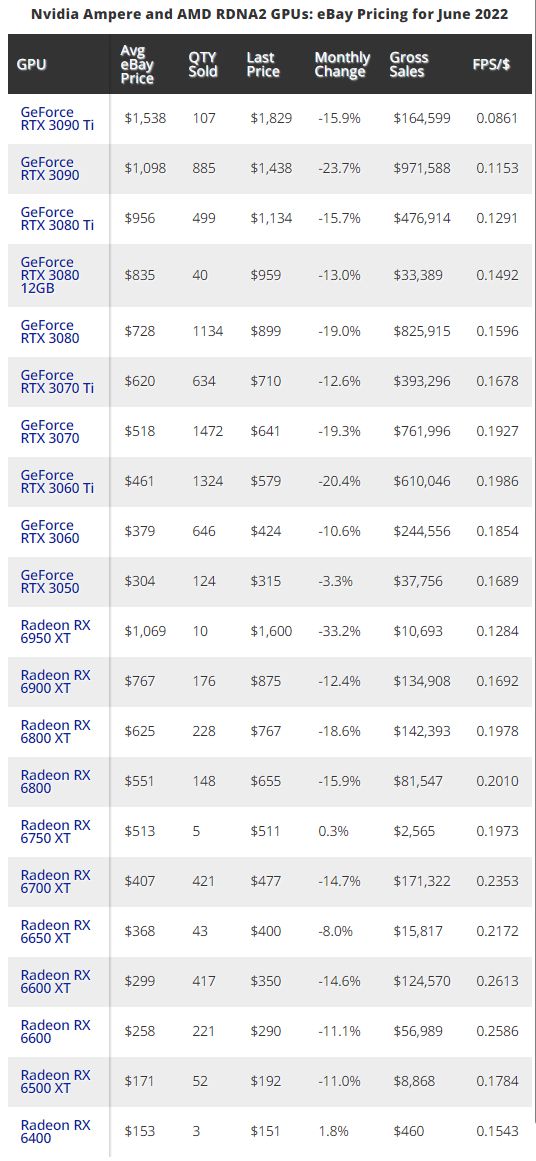Open the Radeon RX 6950 XT link
Viewport: 536px width, 1161px height.
pyautogui.click(x=56, y=632)
